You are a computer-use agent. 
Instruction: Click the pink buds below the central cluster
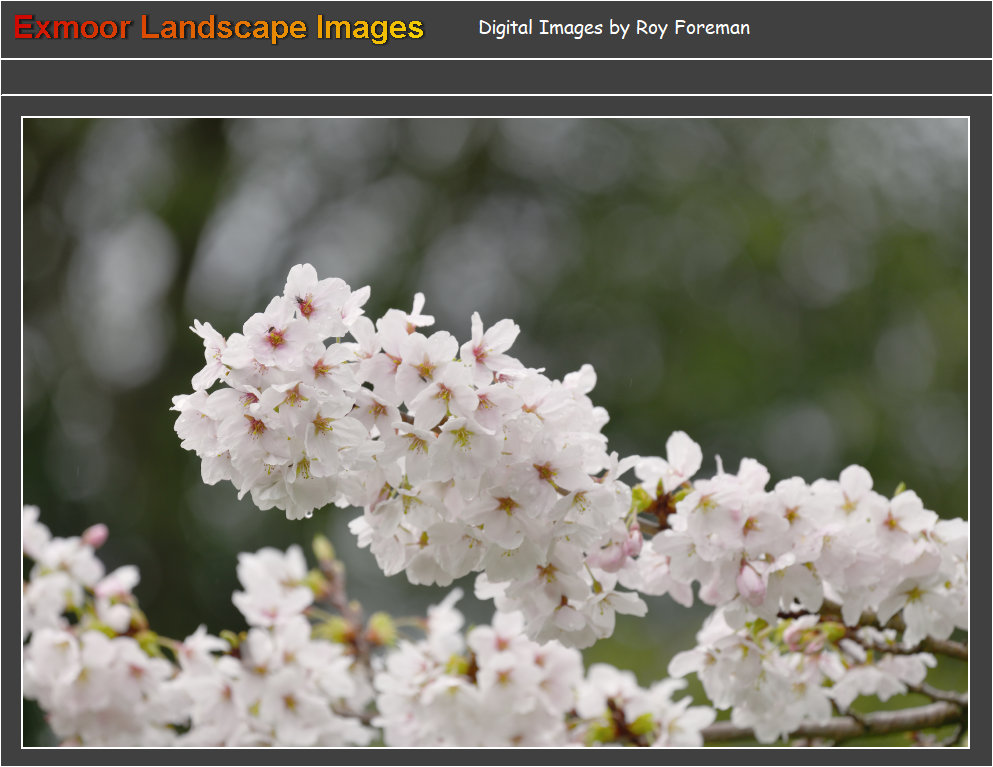(x=620, y=548)
